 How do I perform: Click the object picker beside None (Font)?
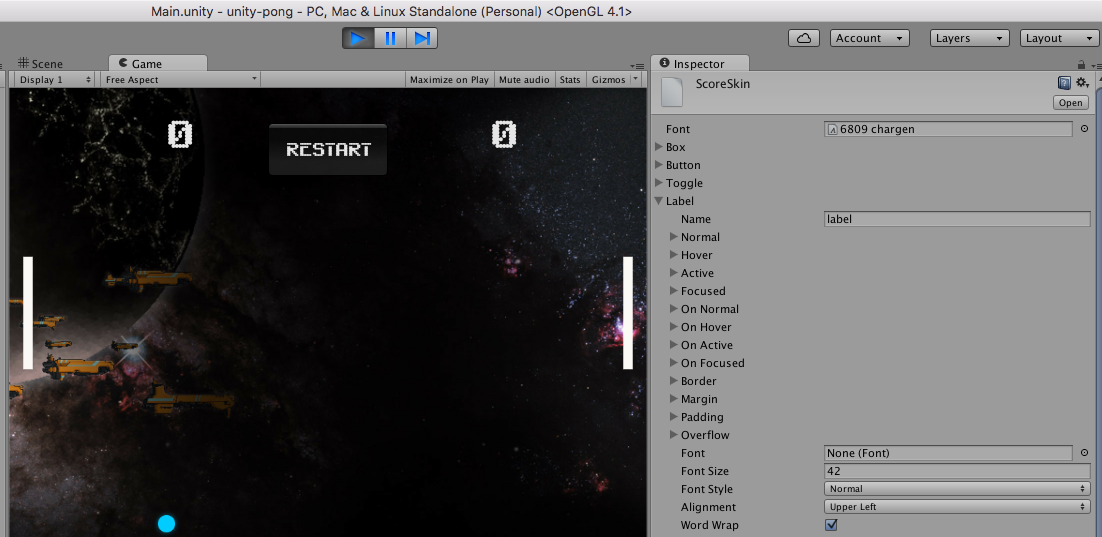coord(1084,453)
